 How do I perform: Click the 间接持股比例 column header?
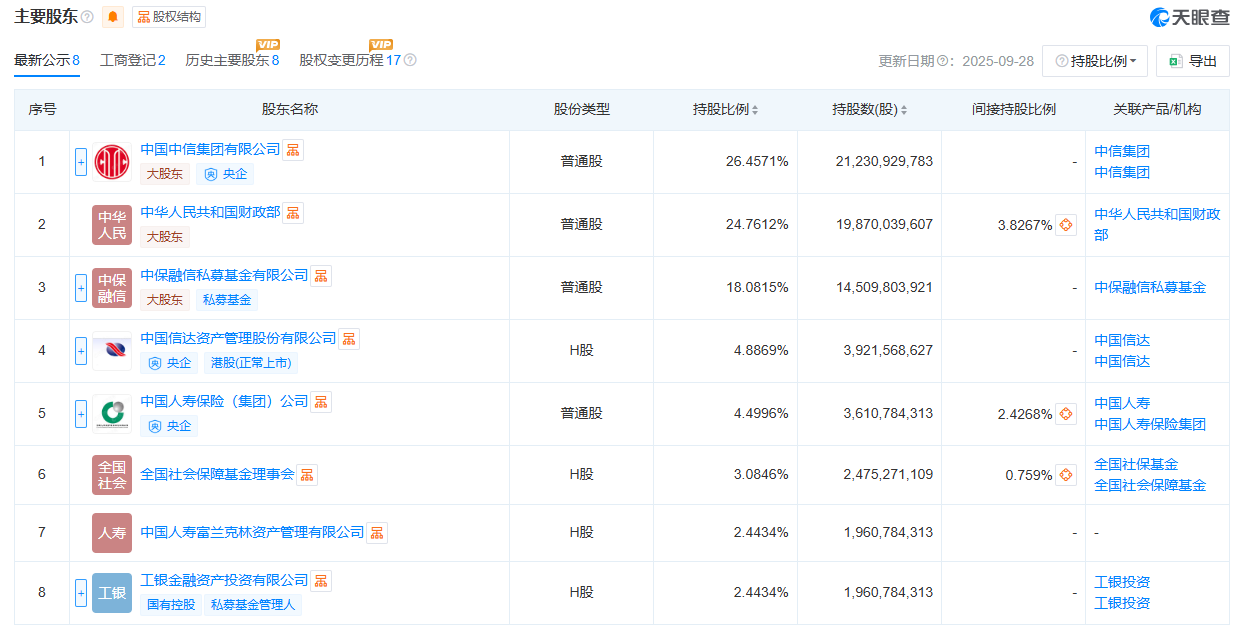(x=1013, y=110)
